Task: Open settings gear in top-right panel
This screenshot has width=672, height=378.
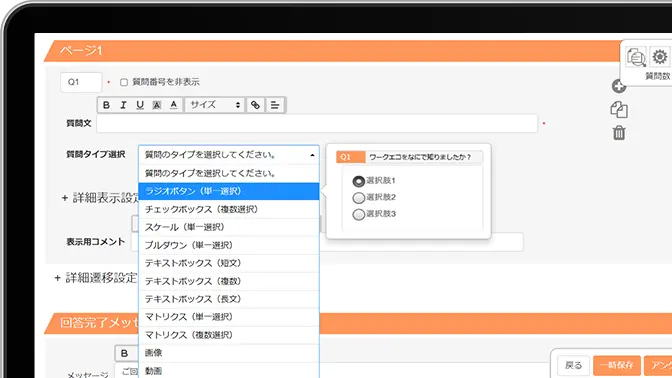Action: pos(660,57)
